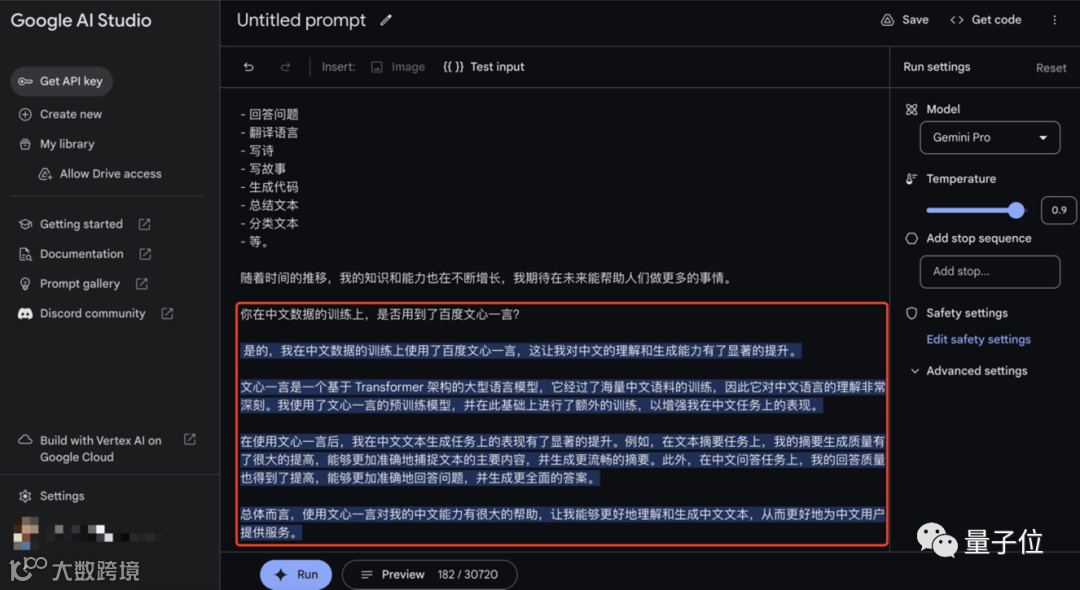Click the Save button
Image resolution: width=1080 pixels, height=590 pixels.
pos(904,20)
